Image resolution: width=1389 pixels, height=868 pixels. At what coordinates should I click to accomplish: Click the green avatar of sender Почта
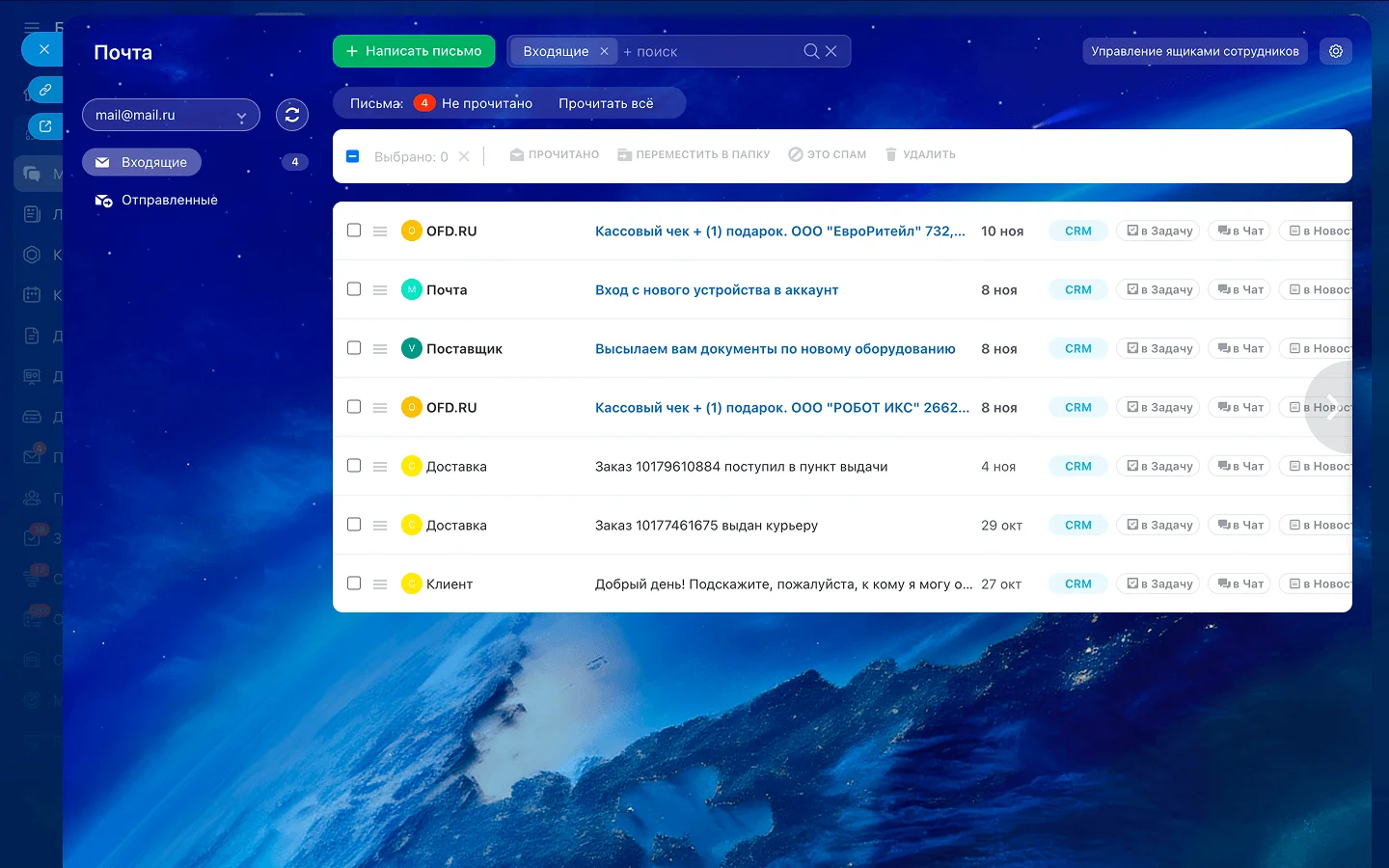(412, 289)
